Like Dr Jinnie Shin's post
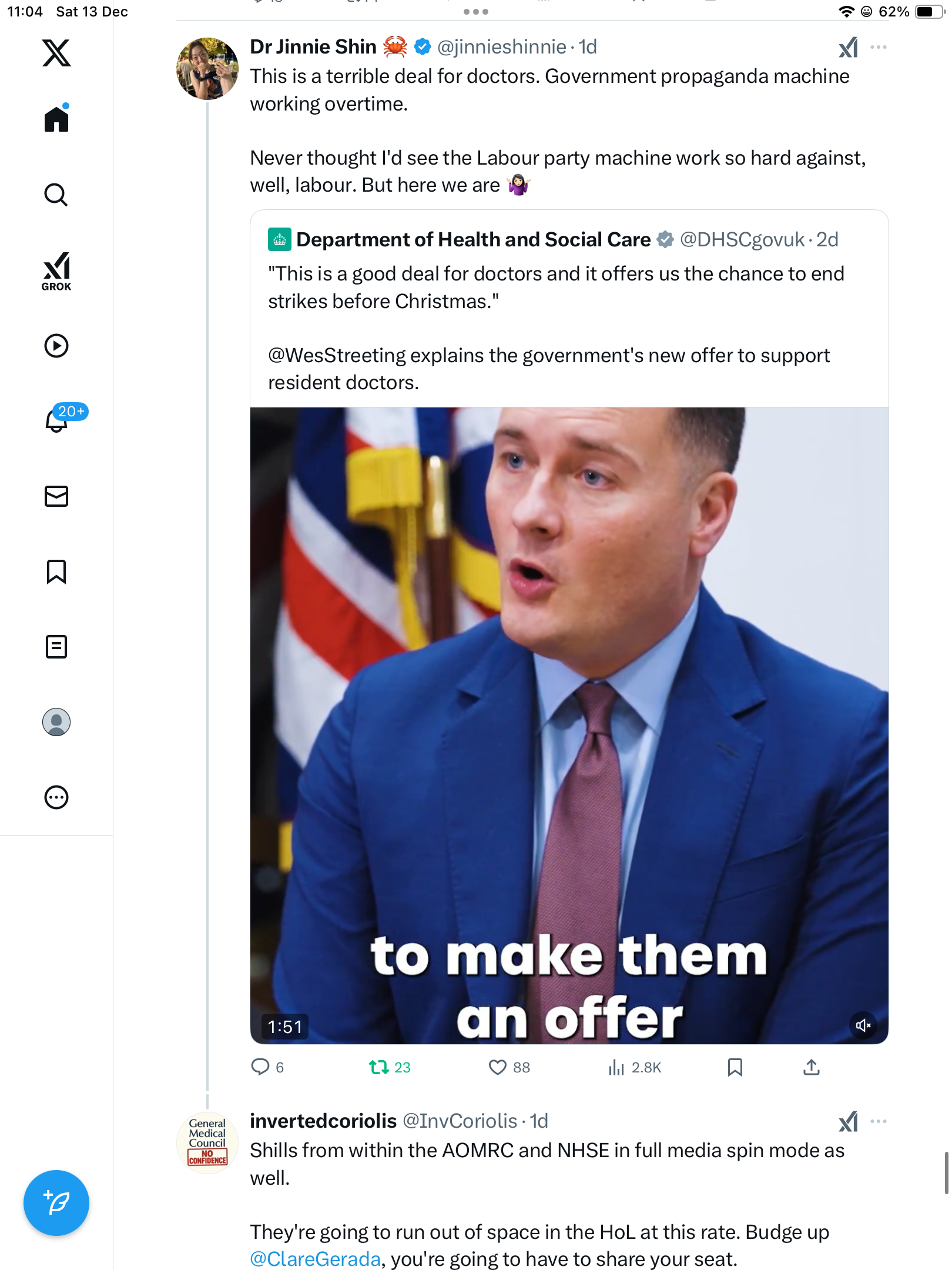The image size is (952, 1270). [498, 1067]
